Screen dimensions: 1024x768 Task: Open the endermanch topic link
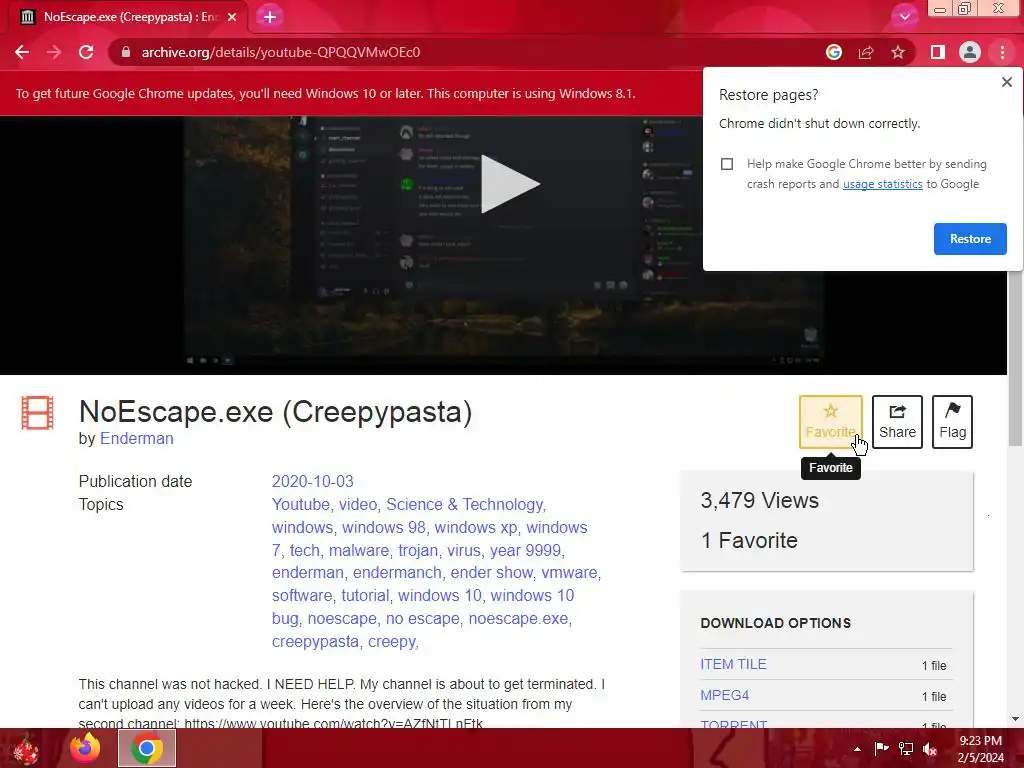pos(397,573)
